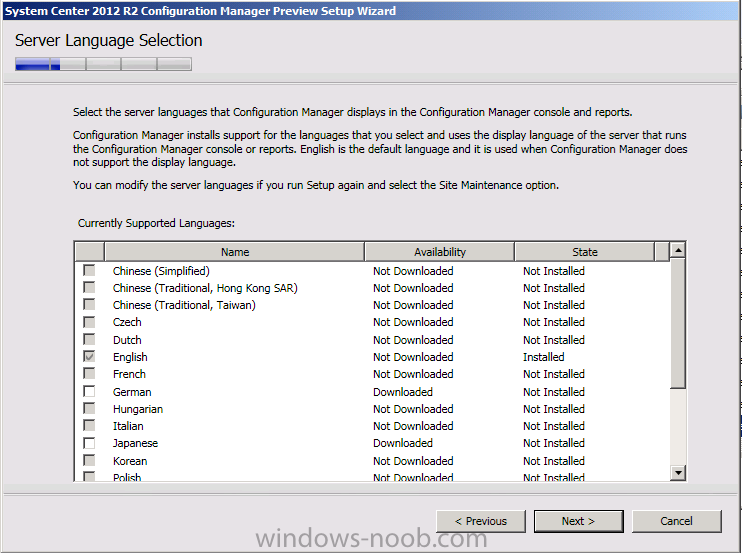Click the French language name
This screenshot has height=553, width=742.
[129, 374]
